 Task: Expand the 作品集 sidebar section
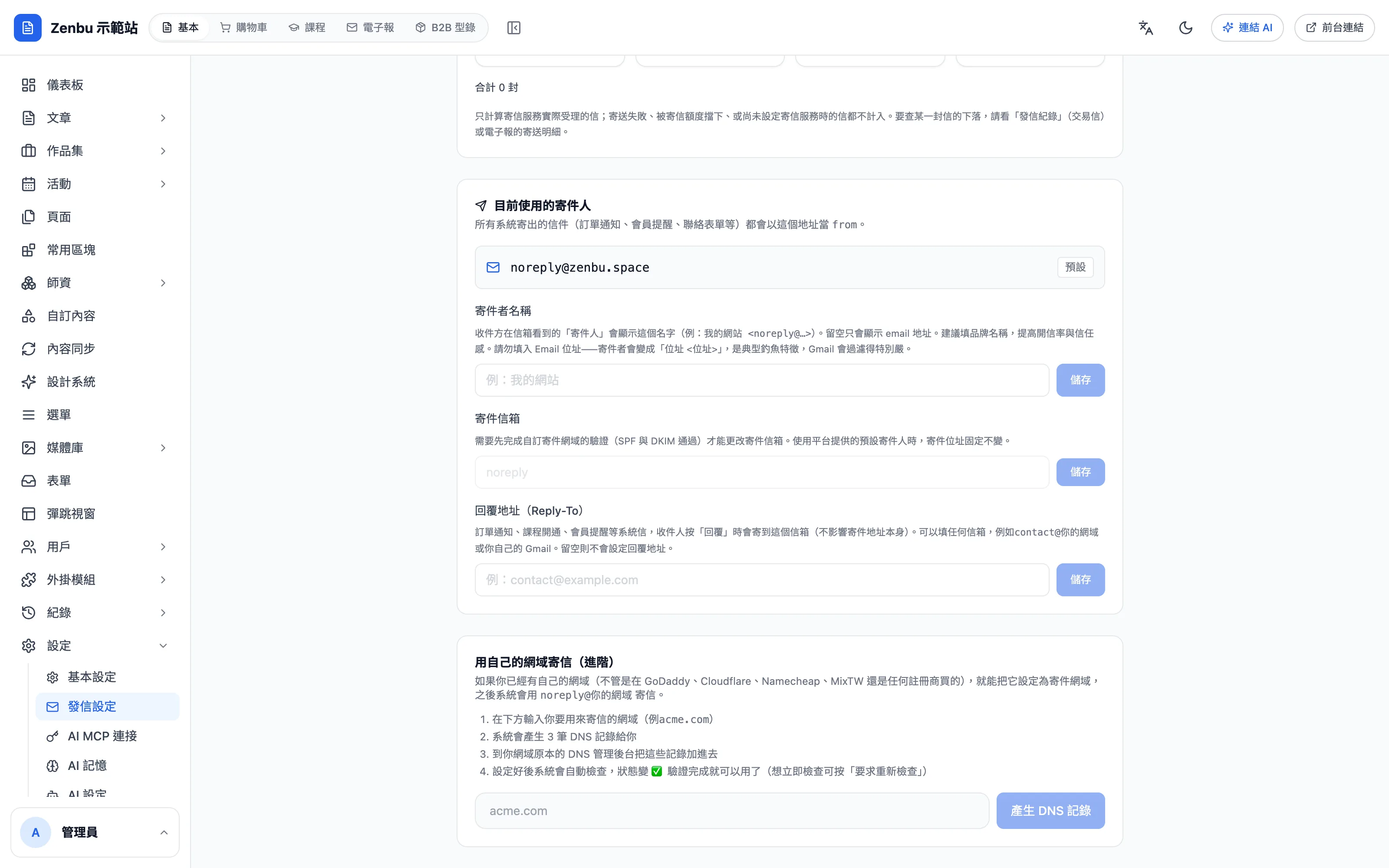95,151
